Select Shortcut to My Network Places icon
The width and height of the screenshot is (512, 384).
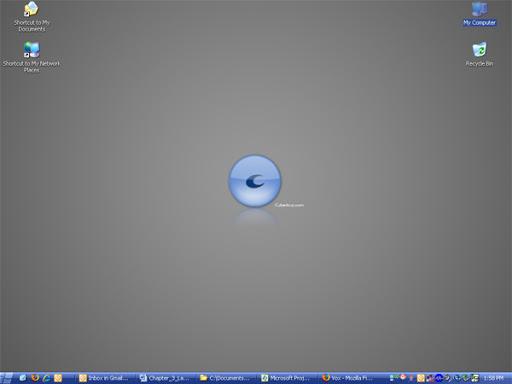pyautogui.click(x=31, y=57)
